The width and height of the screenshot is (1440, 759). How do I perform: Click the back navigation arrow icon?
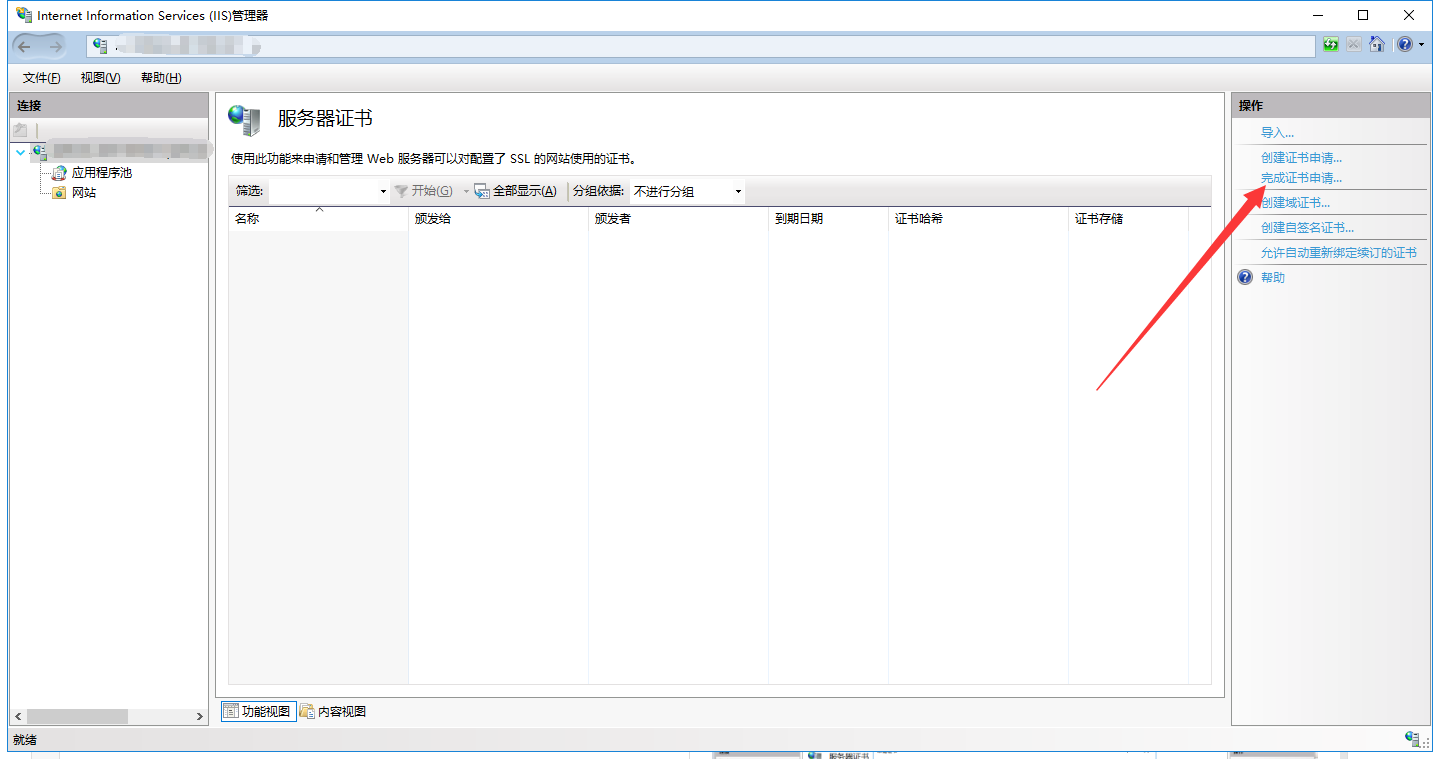(x=25, y=46)
